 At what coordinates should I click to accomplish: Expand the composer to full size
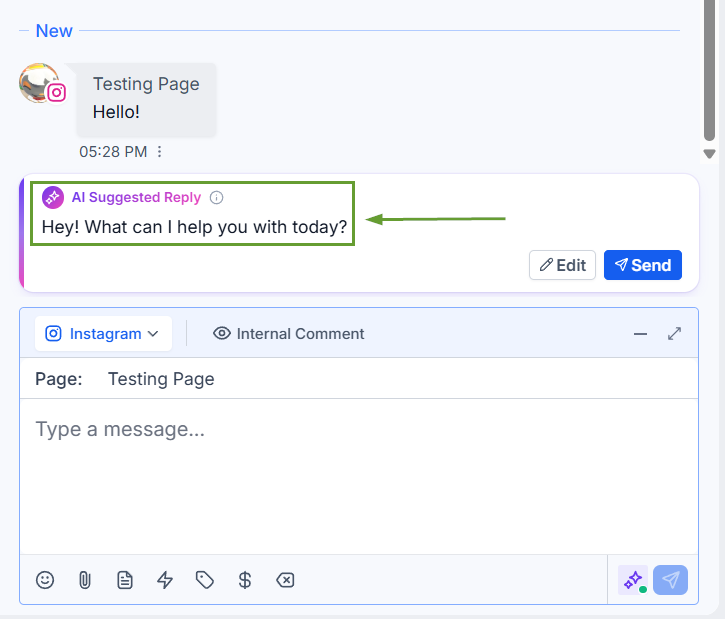click(675, 334)
